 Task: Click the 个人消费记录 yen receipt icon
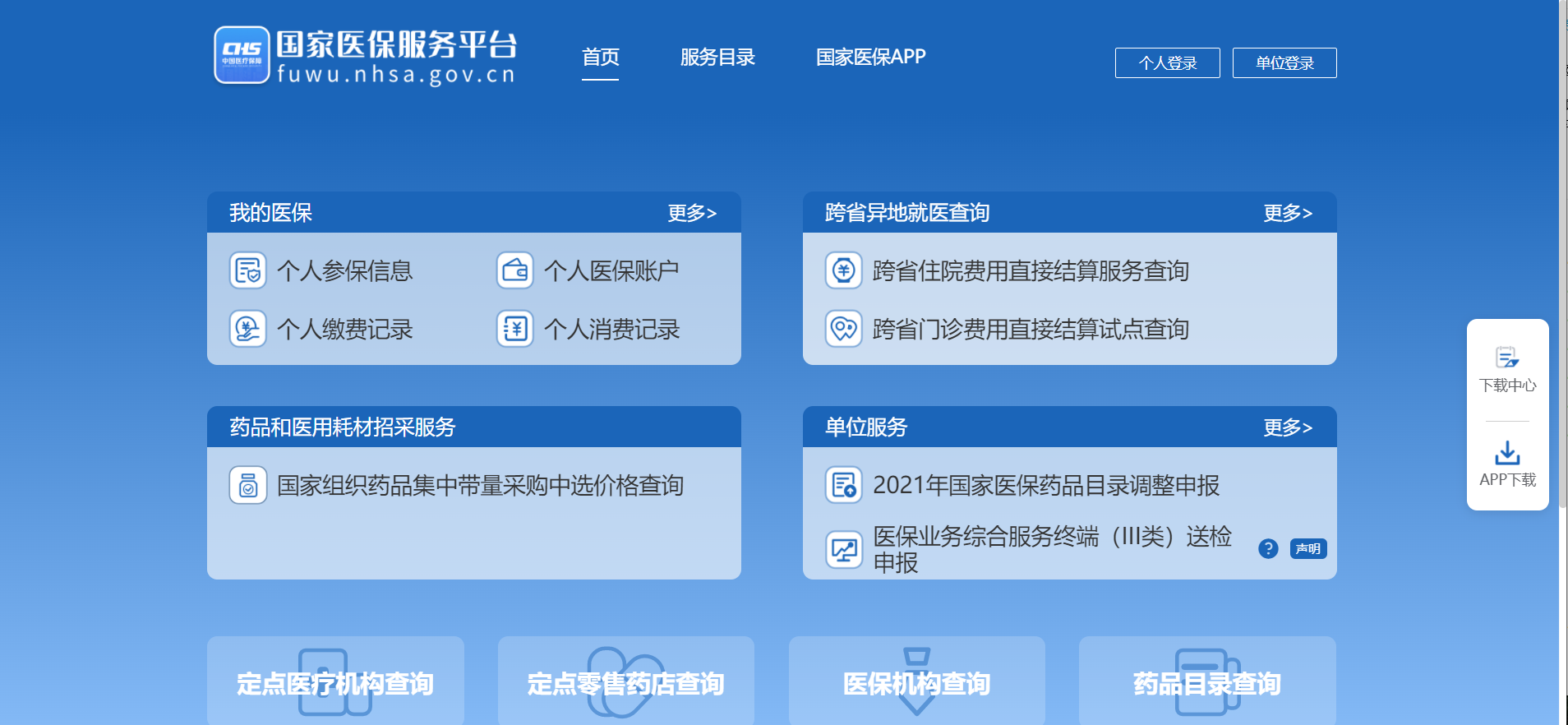[x=514, y=329]
